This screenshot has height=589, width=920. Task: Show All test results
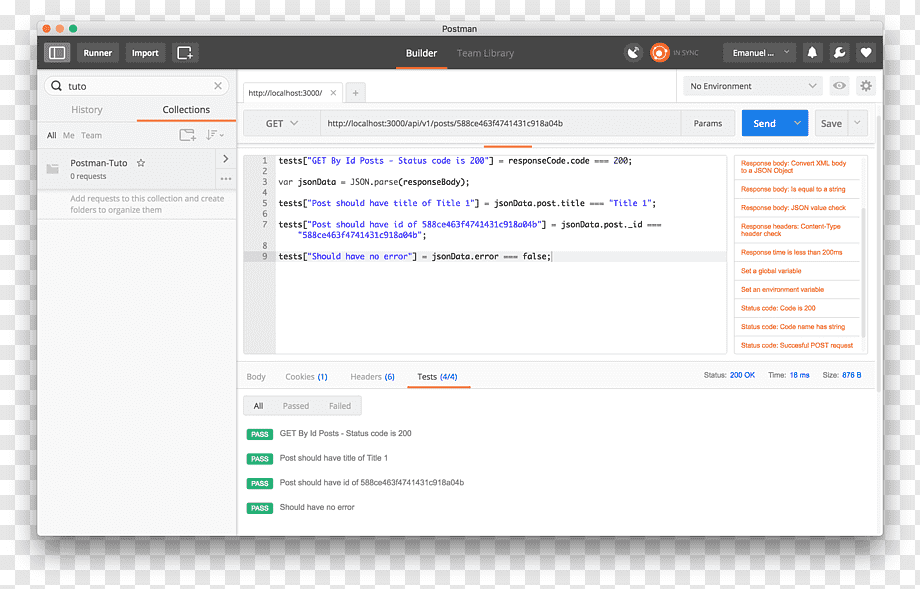258,405
